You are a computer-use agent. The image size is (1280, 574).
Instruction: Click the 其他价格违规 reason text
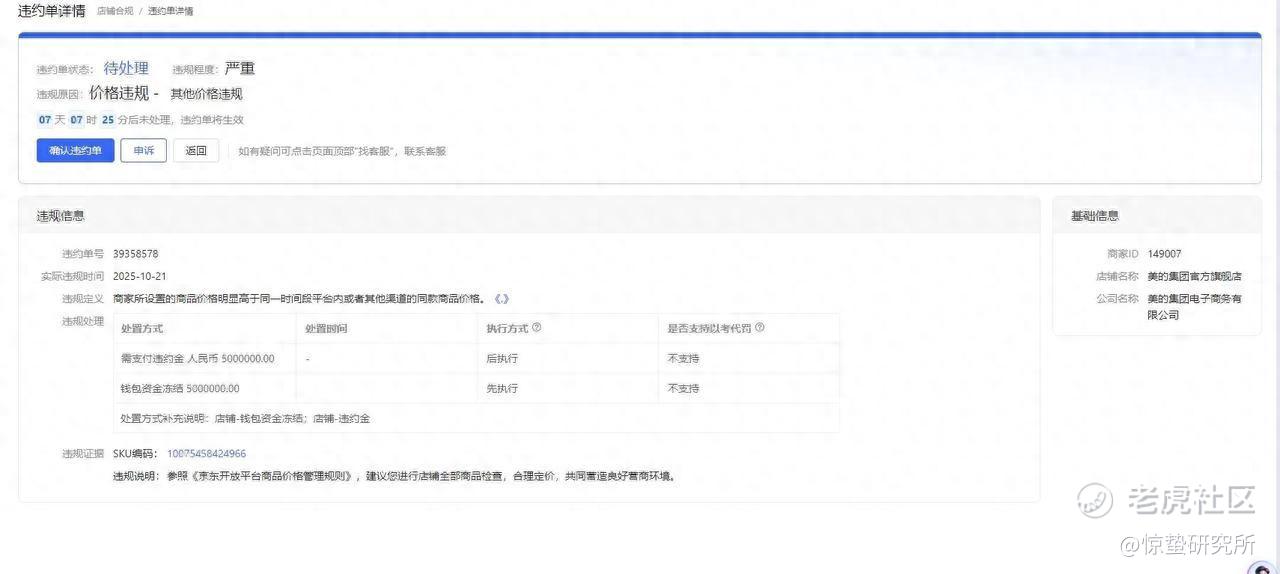point(206,94)
